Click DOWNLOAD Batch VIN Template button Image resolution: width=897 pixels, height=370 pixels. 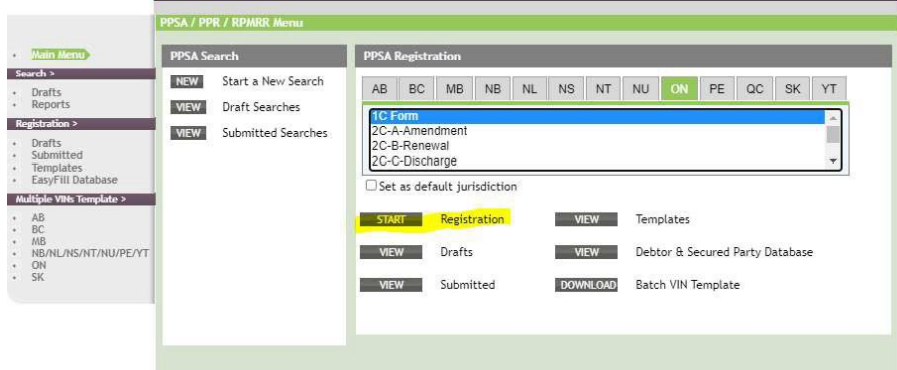(x=586, y=285)
